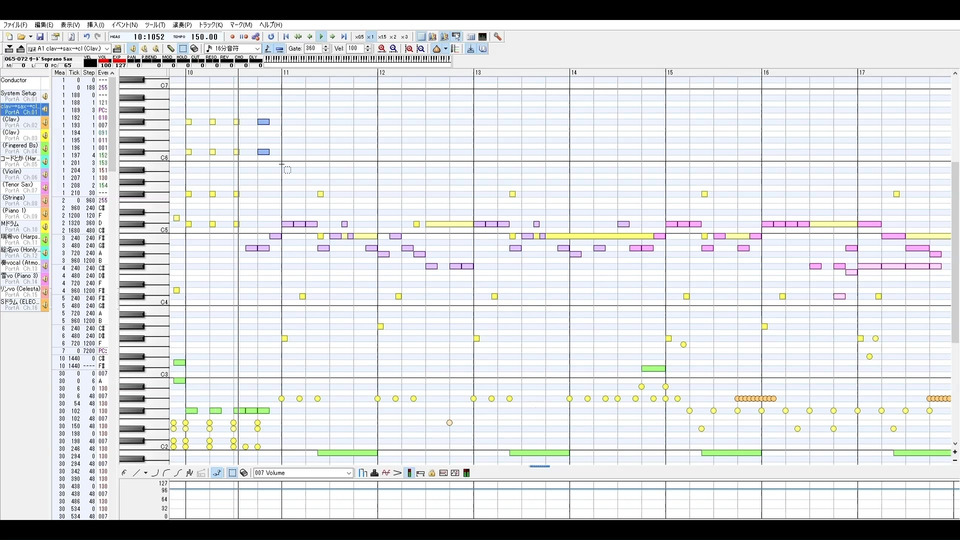Zoom in horizontally with the magnifier plus icon
Viewport: 960px width, 540px height.
click(381, 48)
